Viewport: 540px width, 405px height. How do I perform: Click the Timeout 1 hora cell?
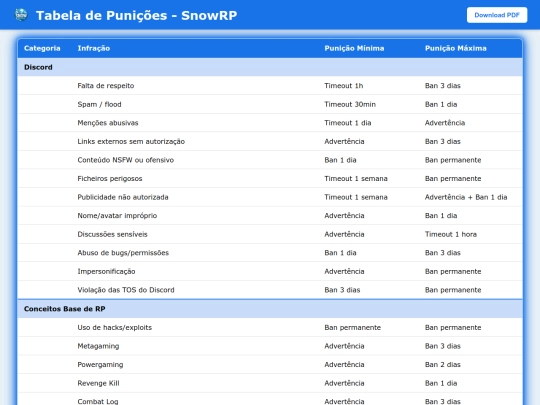(451, 235)
